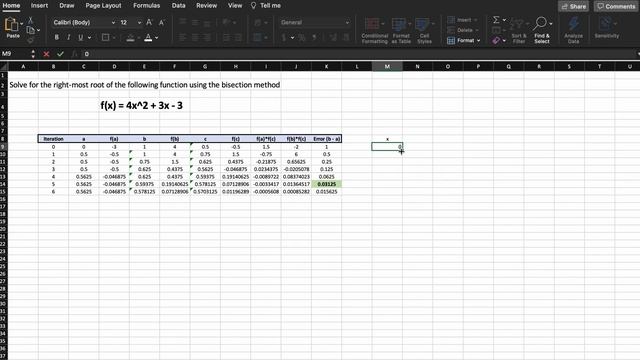The width and height of the screenshot is (640, 360).
Task: Click the cell Borders icon
Action: tap(106, 38)
